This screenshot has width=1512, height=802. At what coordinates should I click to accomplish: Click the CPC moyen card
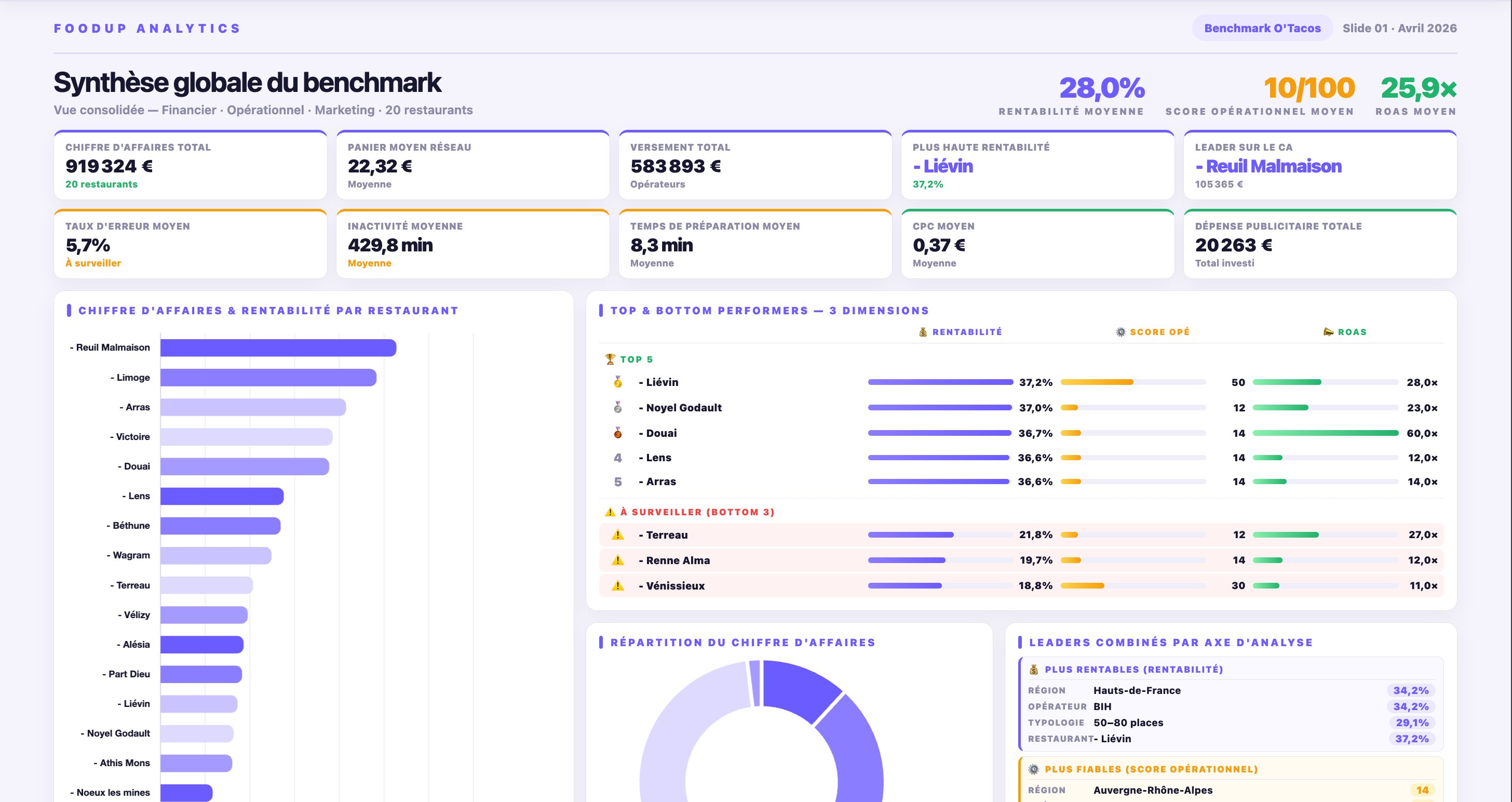click(x=1038, y=244)
